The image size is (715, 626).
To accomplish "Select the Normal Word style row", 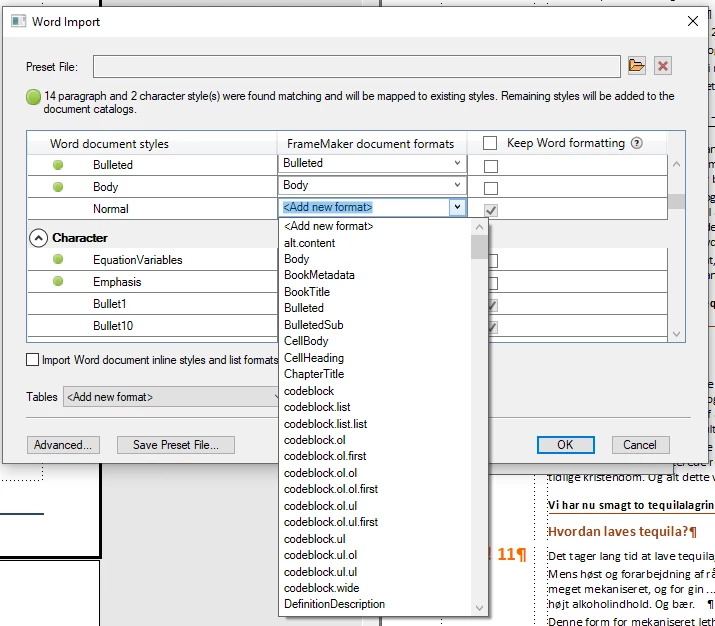I will (152, 209).
